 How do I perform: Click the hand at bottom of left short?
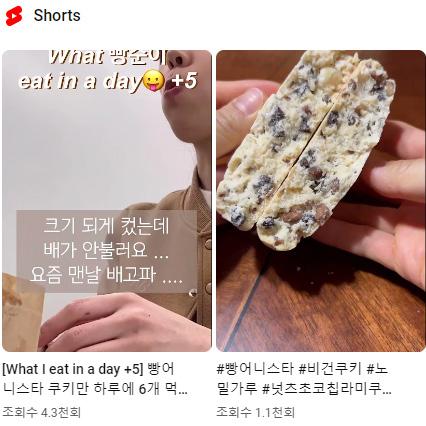pyautogui.click(x=123, y=323)
